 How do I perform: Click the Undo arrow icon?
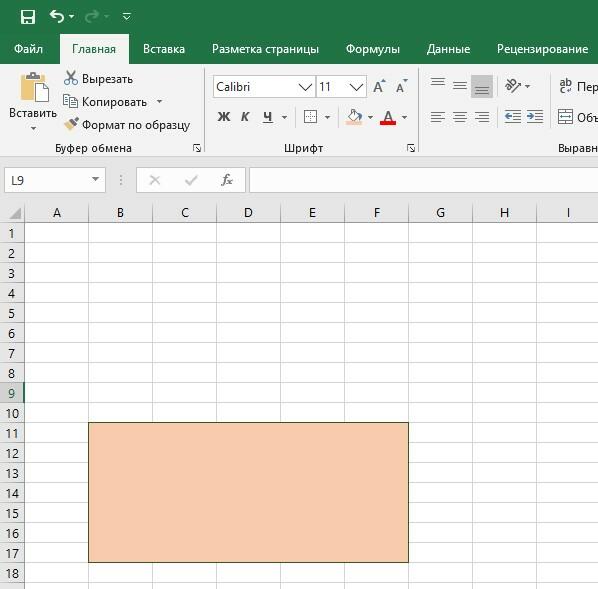click(56, 17)
